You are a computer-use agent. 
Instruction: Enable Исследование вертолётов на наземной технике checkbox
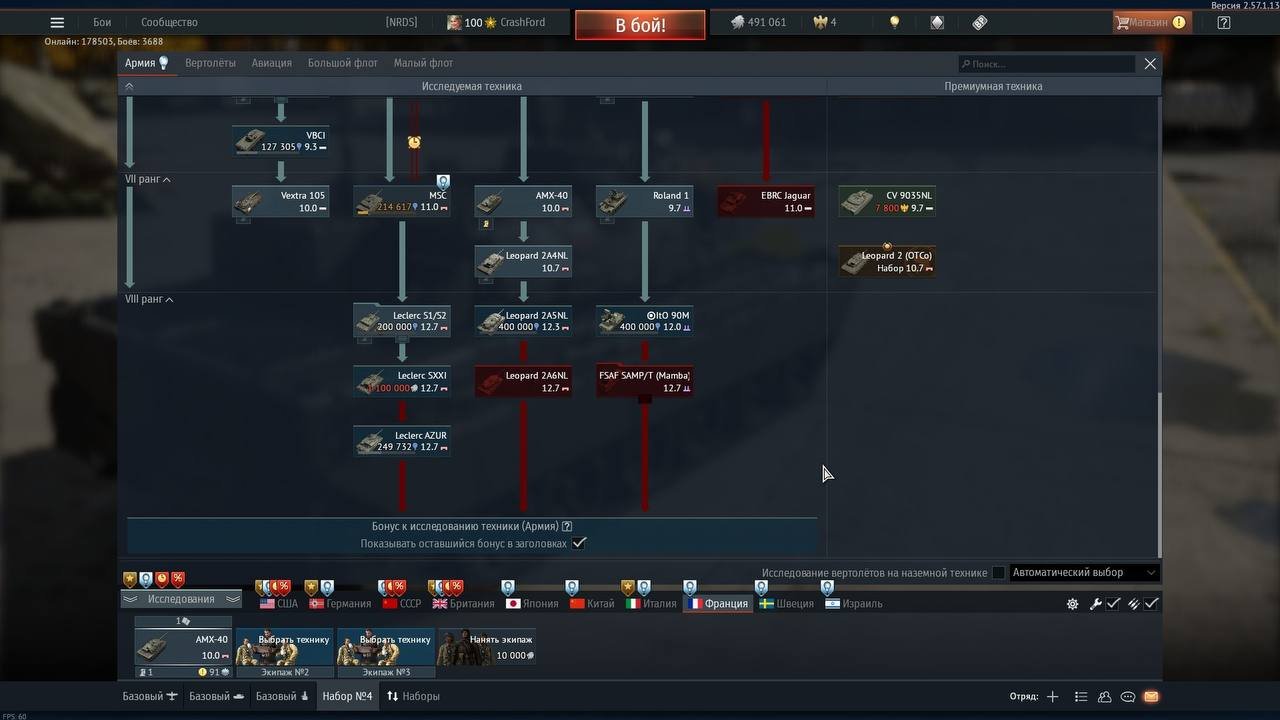pos(998,573)
